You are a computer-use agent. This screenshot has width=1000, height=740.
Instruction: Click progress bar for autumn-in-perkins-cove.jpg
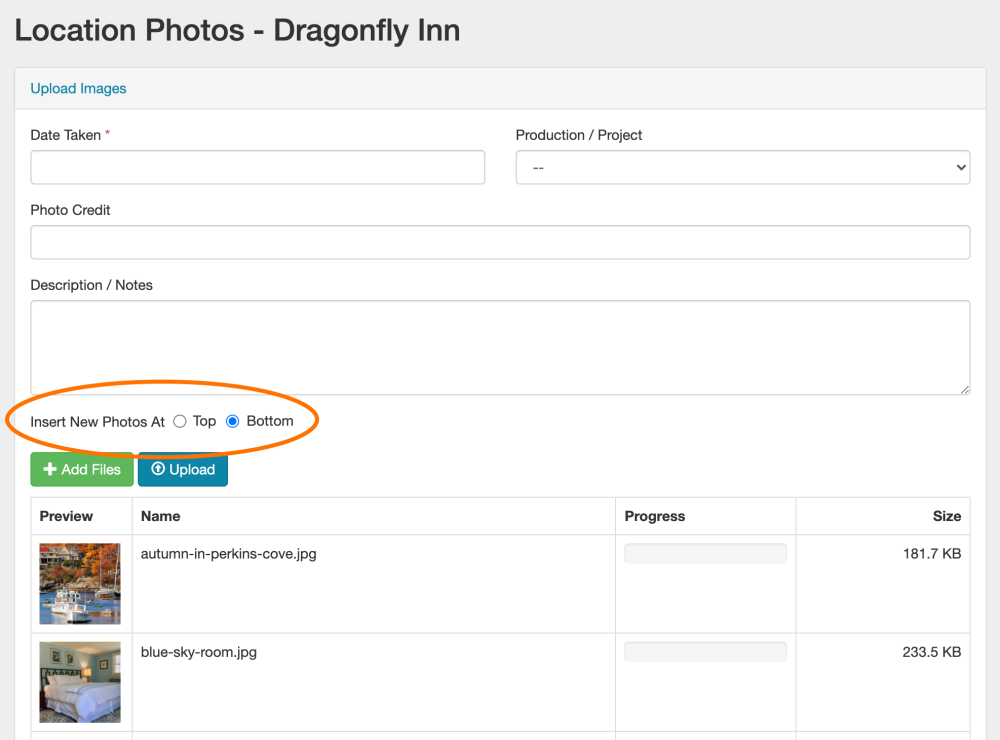pyautogui.click(x=705, y=554)
